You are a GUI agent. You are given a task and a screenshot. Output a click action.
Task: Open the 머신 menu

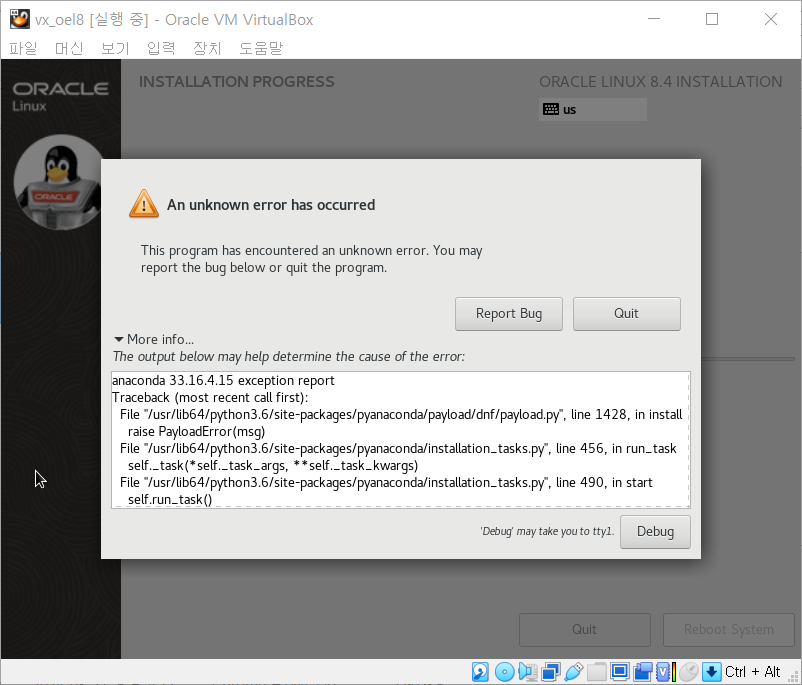pyautogui.click(x=69, y=48)
